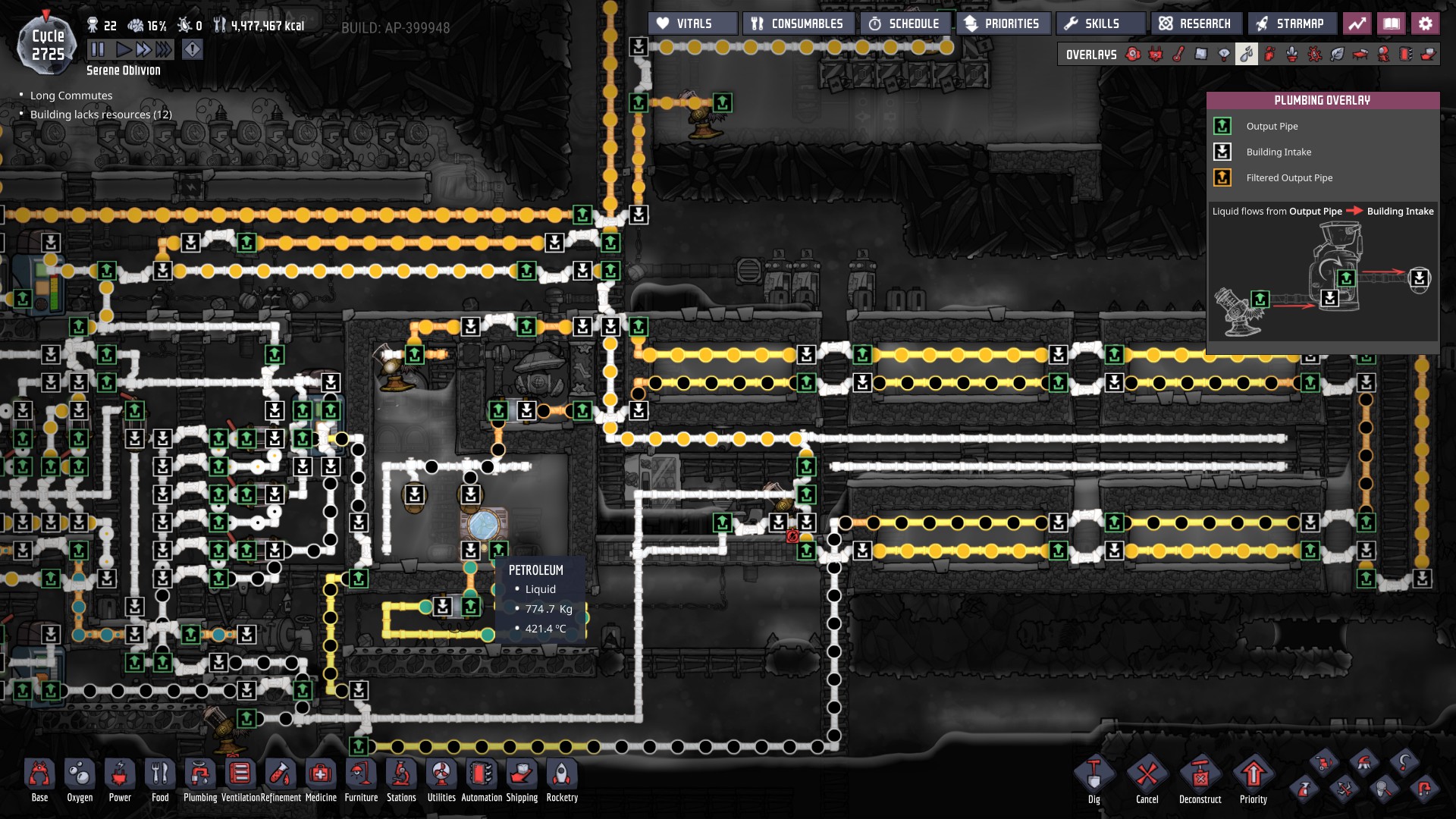
Task: Pause the game
Action: click(98, 50)
